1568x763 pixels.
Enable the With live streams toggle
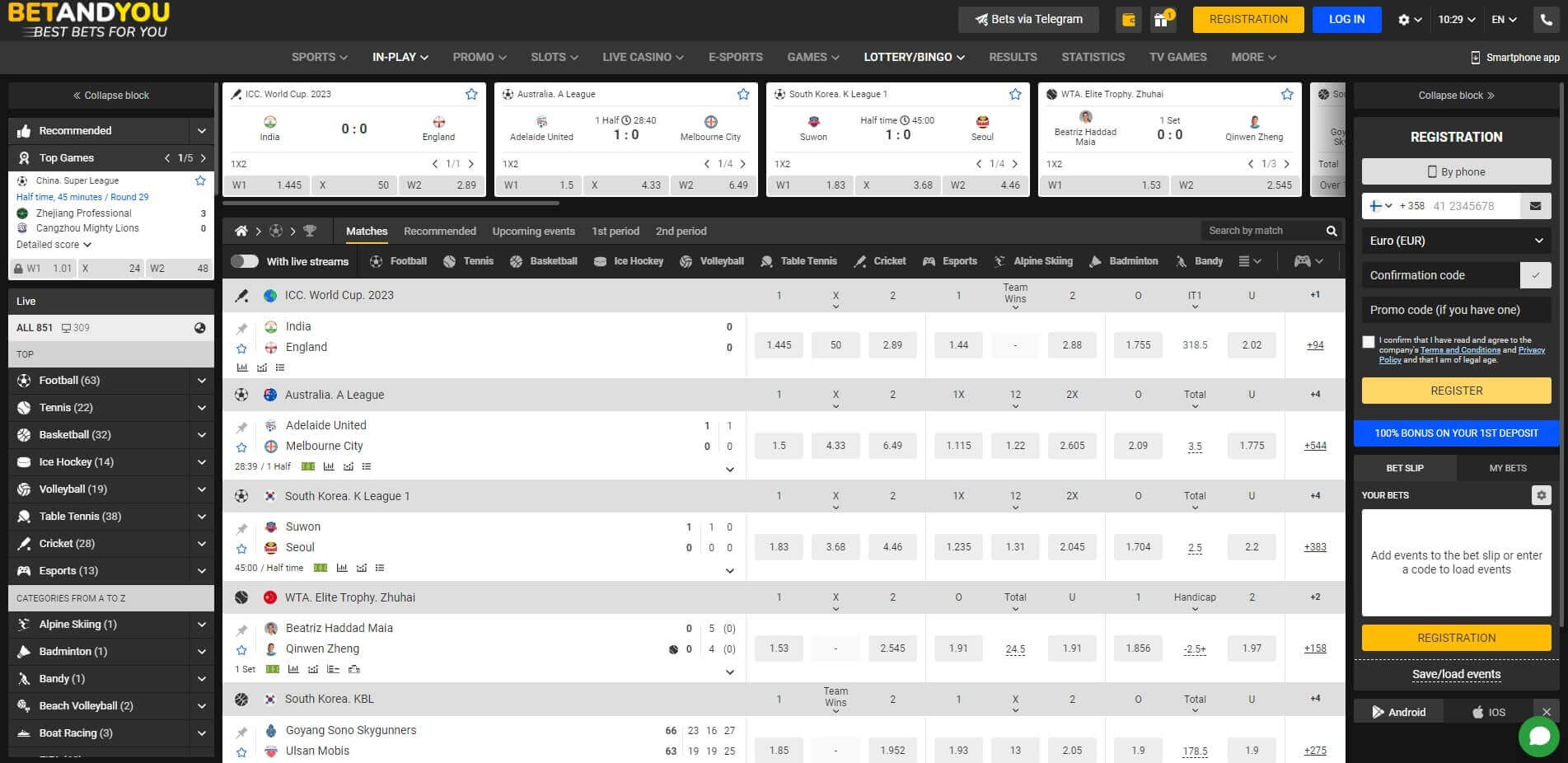(x=245, y=261)
